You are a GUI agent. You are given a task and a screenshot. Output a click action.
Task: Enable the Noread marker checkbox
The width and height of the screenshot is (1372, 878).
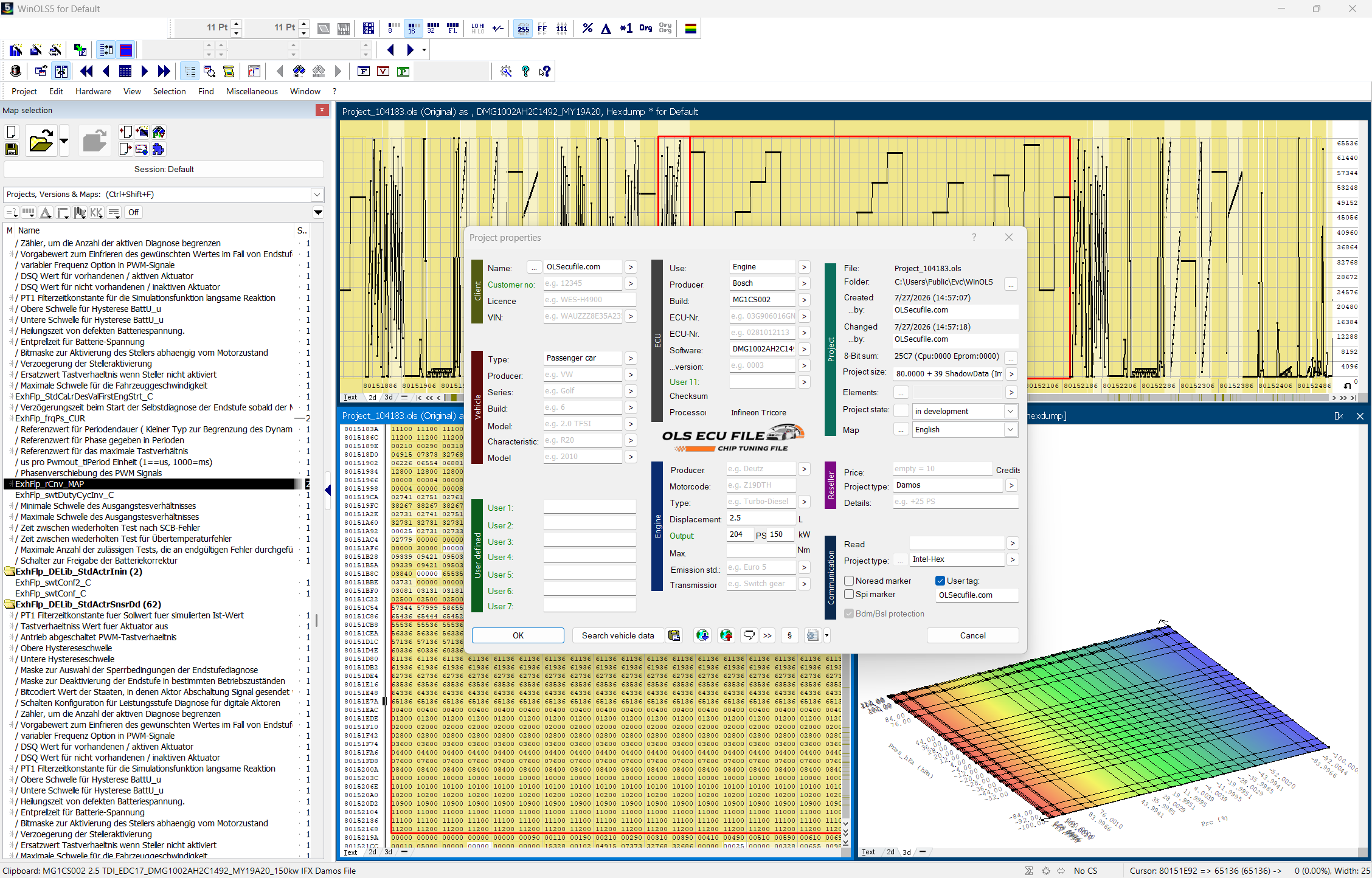tap(849, 581)
